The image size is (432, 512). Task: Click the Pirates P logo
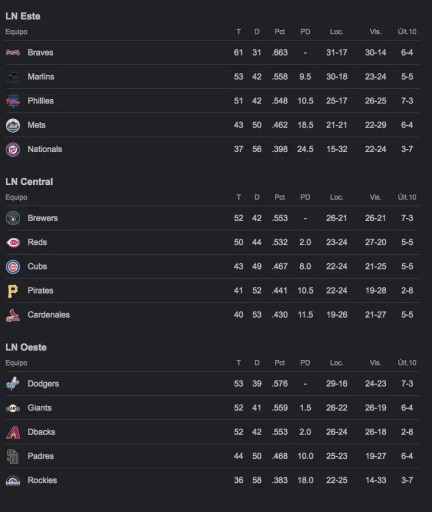(x=12, y=291)
